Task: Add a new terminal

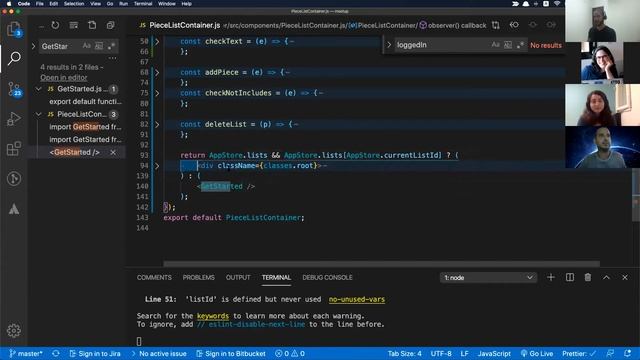Action: tap(551, 278)
